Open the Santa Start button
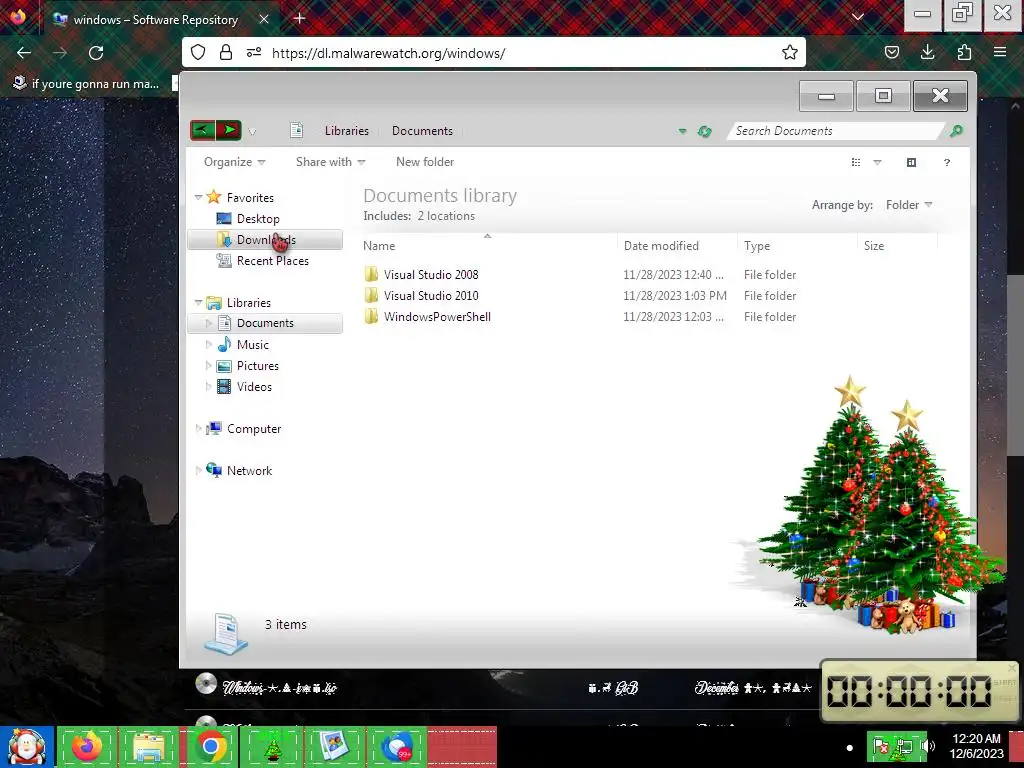 tap(26, 746)
